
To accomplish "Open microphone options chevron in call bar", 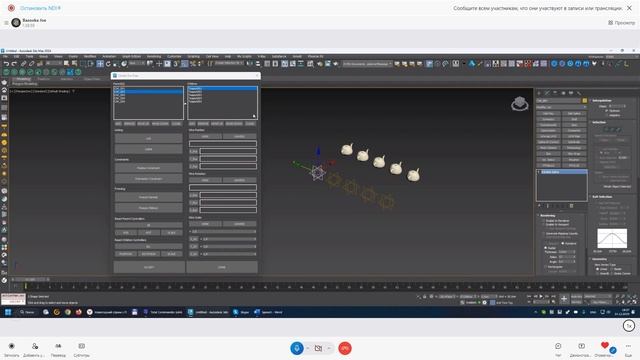I will click(307, 348).
